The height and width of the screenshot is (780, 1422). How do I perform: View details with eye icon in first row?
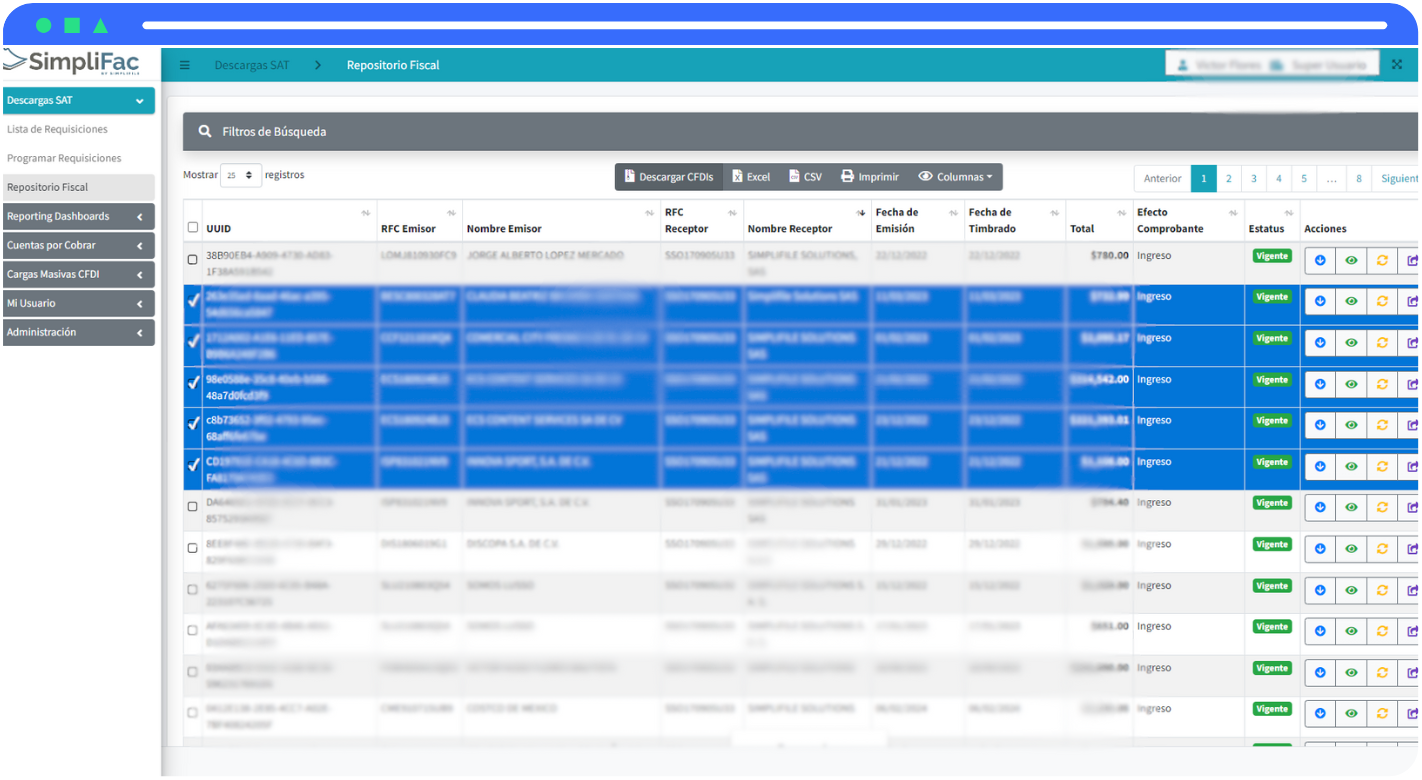(1351, 260)
